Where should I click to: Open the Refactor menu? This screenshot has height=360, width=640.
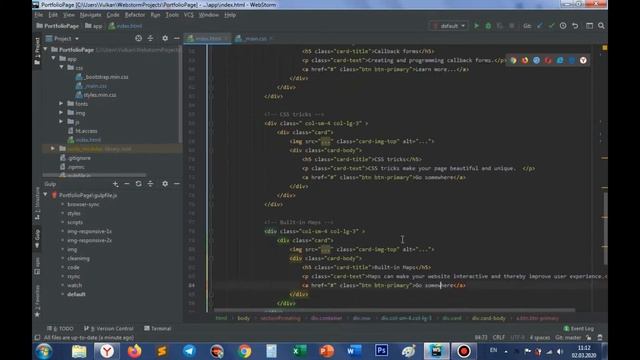(135, 15)
